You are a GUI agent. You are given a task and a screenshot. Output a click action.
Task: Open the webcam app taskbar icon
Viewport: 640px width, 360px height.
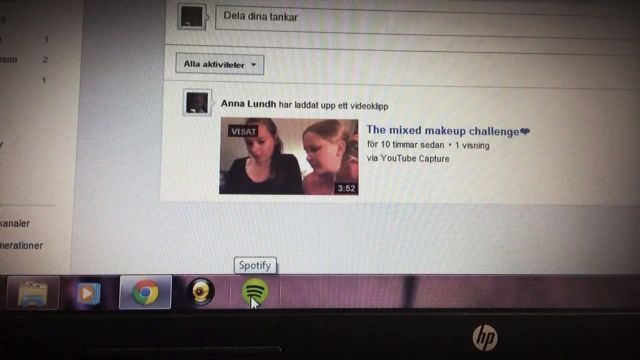pyautogui.click(x=201, y=292)
